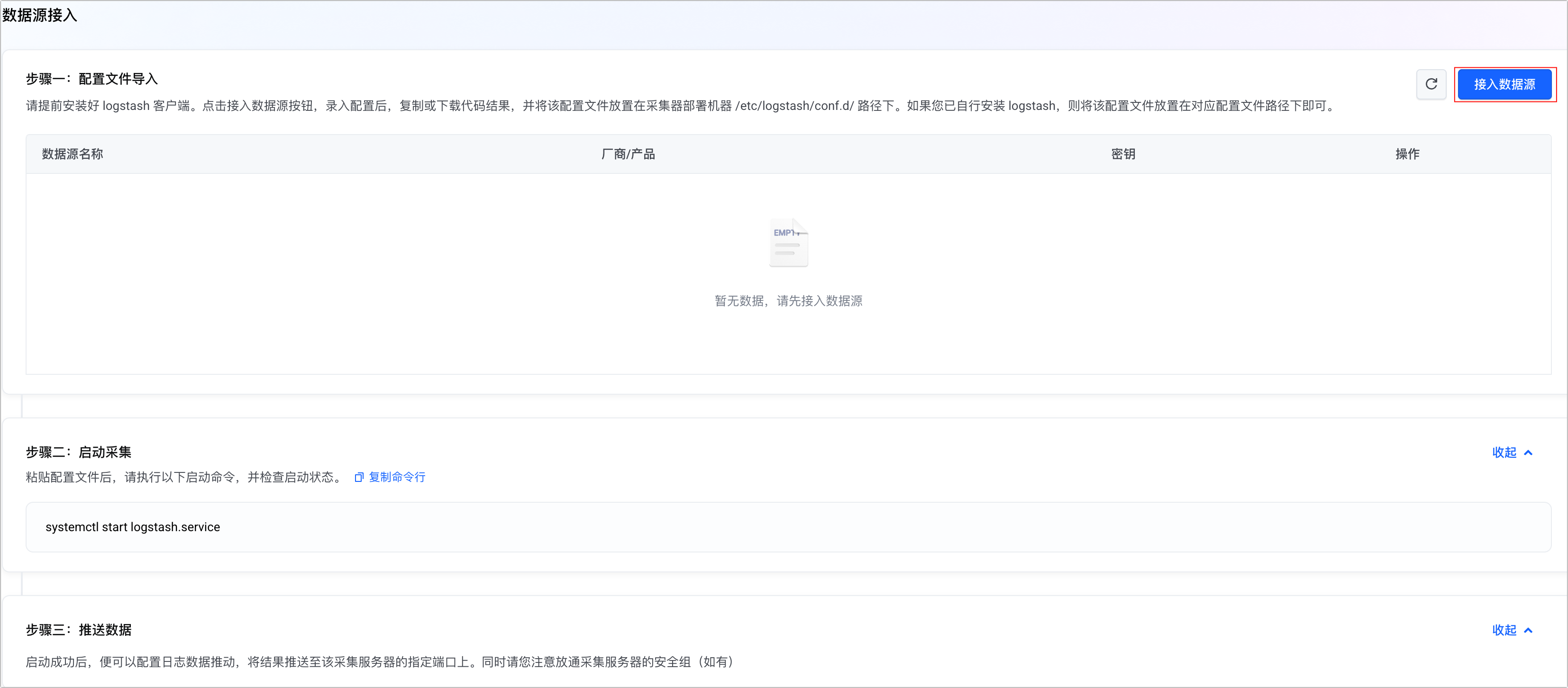Click the 粘贴配置文件后 instruction text
This screenshot has width=1568, height=688.
[x=185, y=477]
